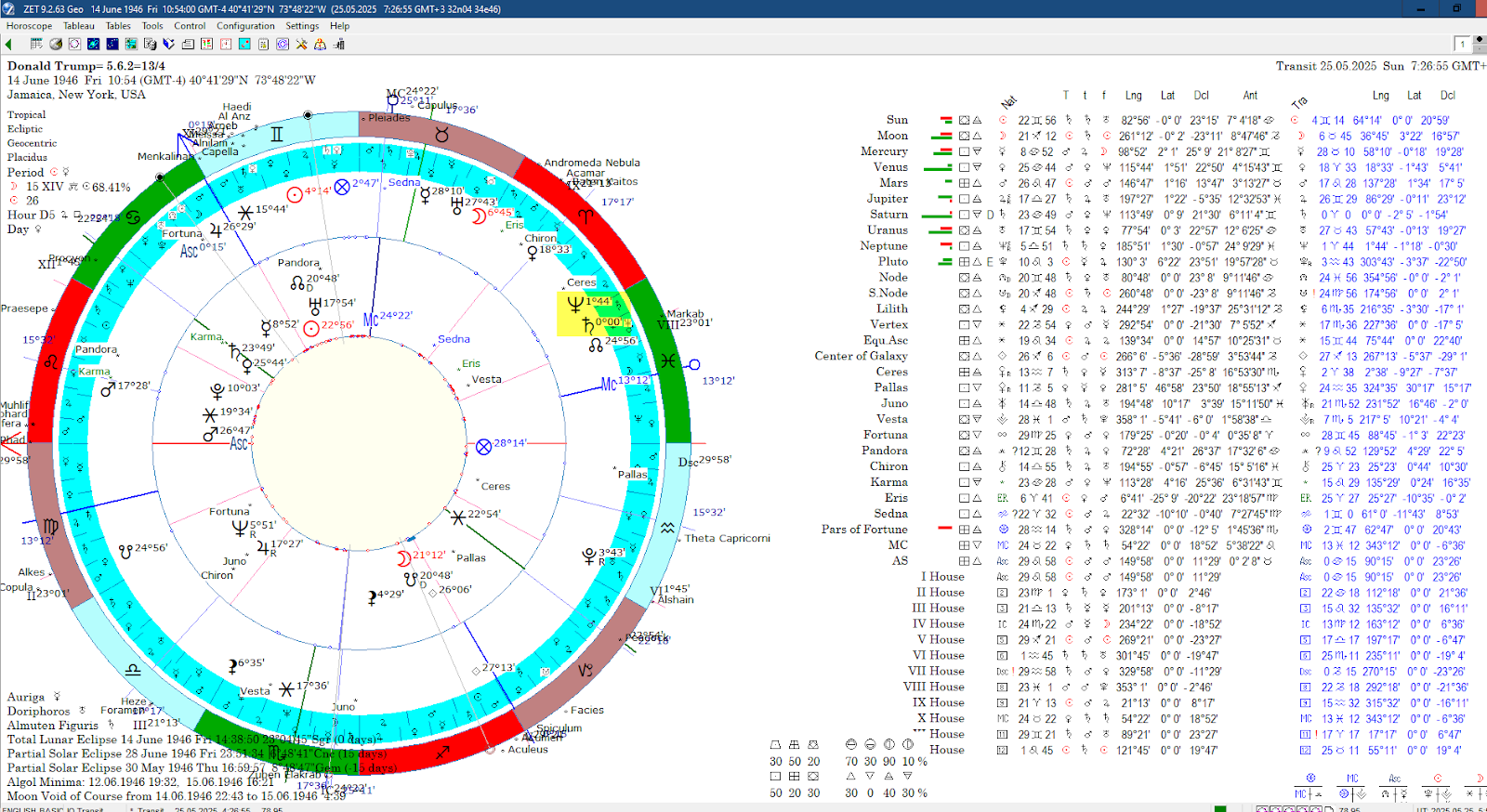1487x812 pixels.
Task: Click the trapezoid icon above number 30
Action: point(775,745)
